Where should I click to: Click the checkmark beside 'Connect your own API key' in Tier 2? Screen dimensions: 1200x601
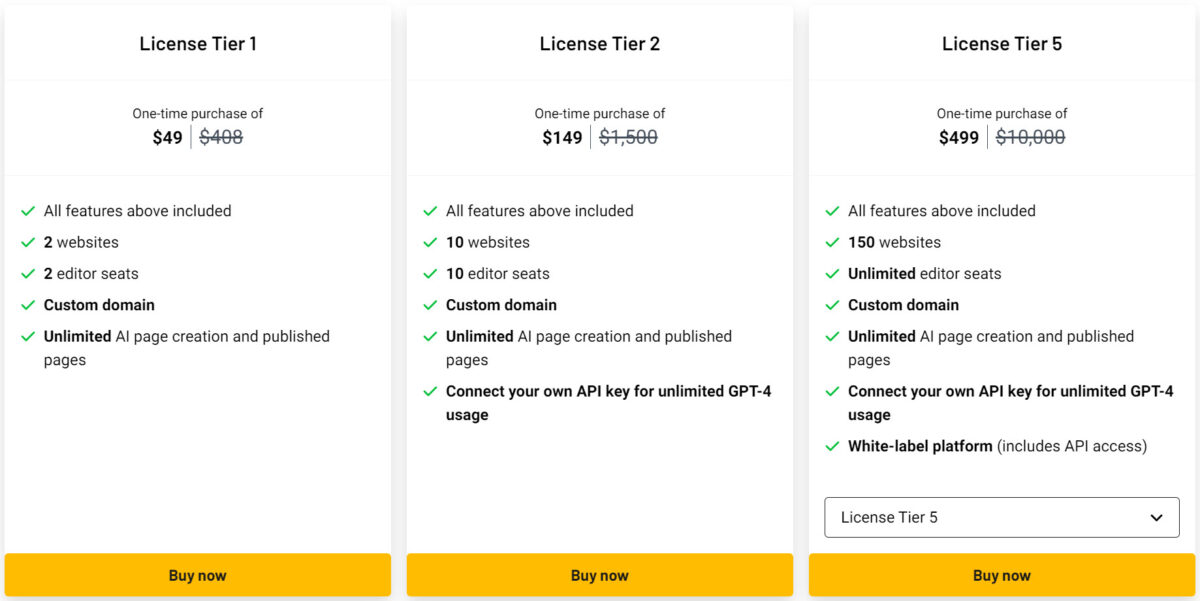430,392
